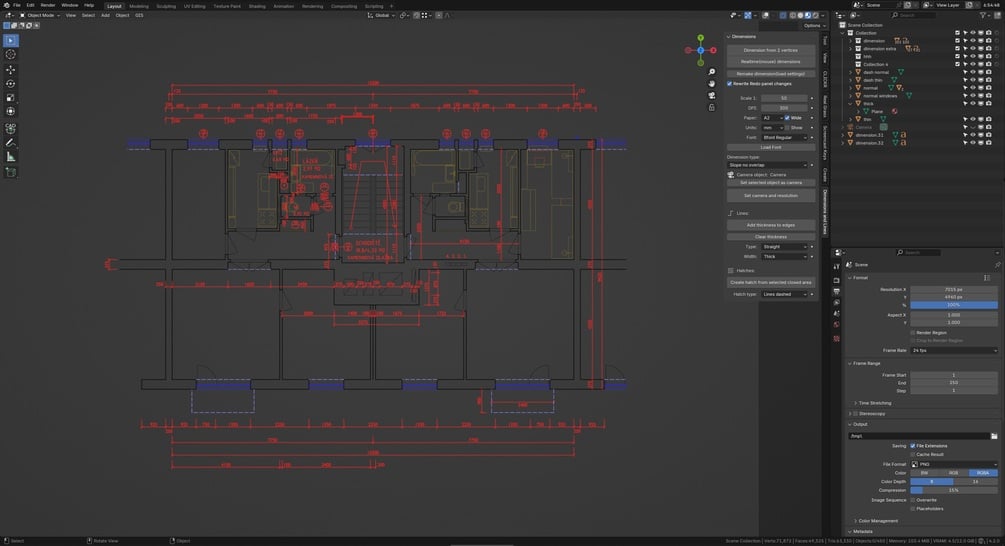Select the Rotate tool

[10, 83]
